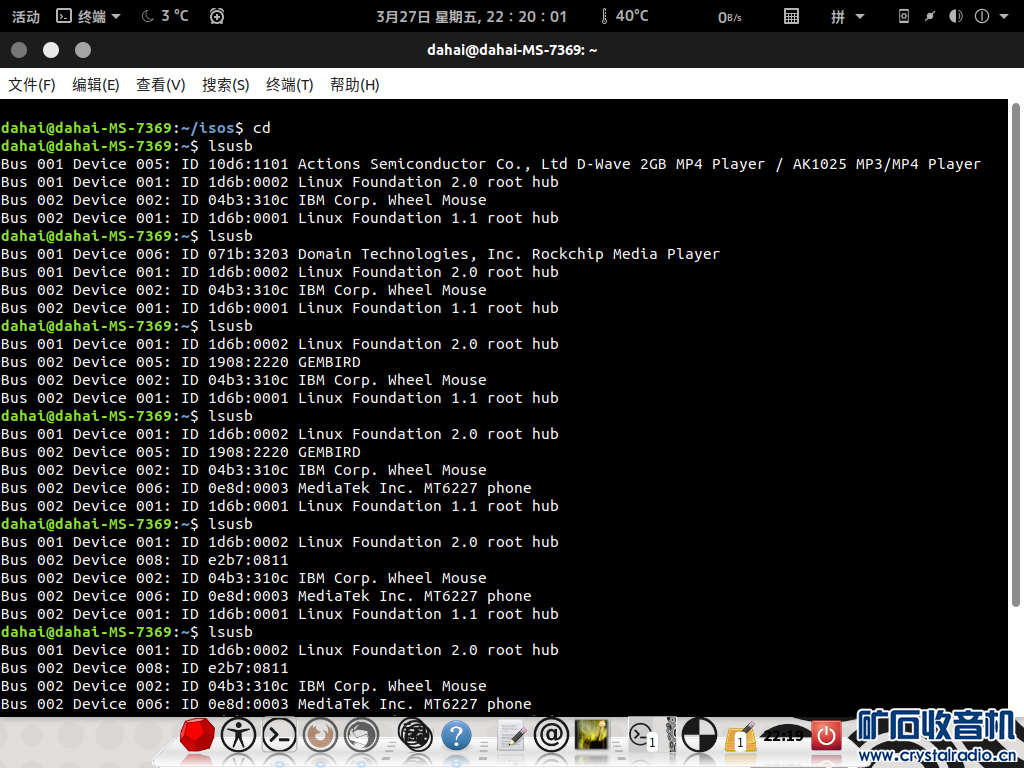Click the 22:19 clock applet in the dock
This screenshot has height=768, width=1024.
[x=783, y=736]
